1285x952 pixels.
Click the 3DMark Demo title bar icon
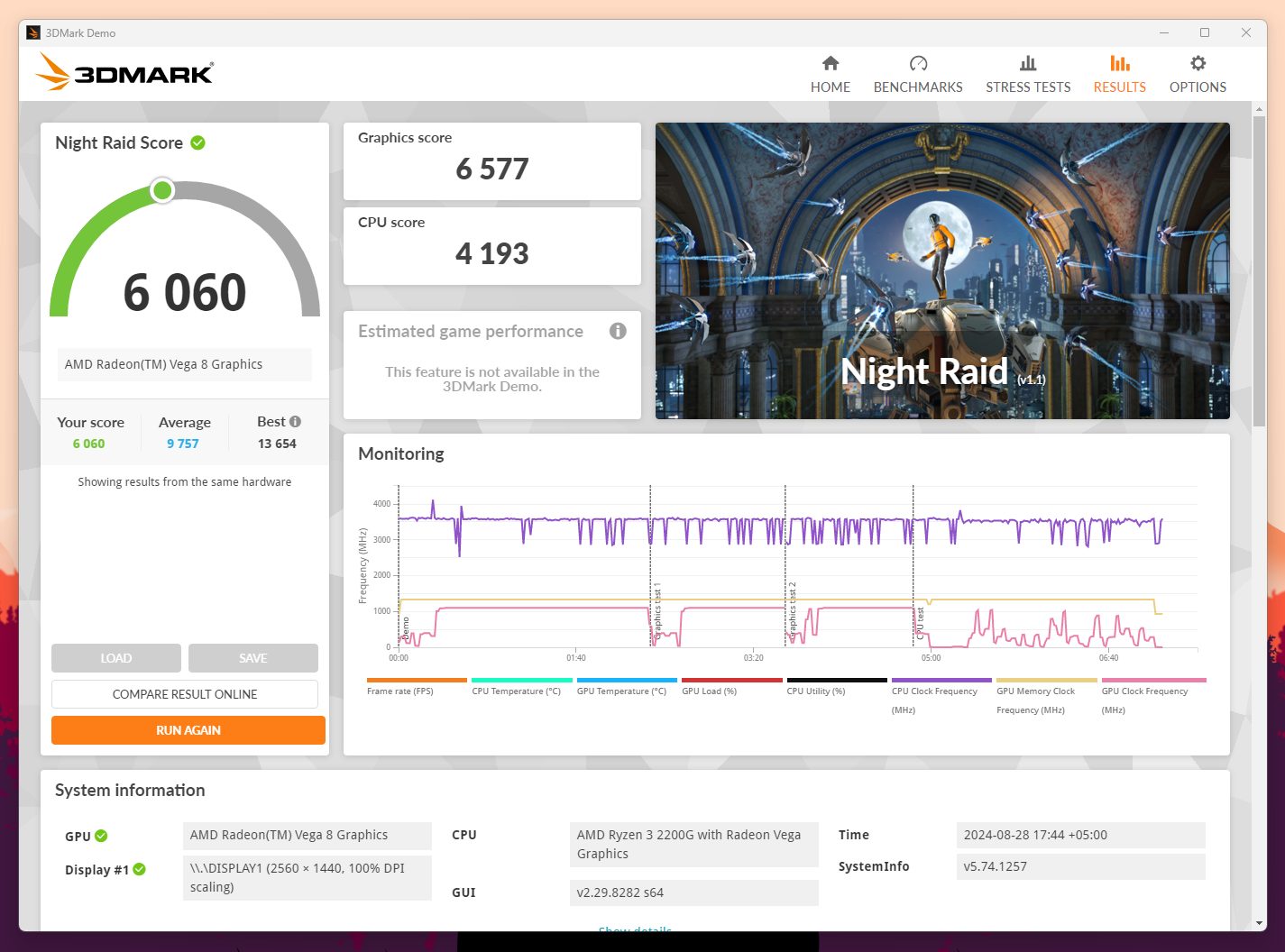pos(33,32)
